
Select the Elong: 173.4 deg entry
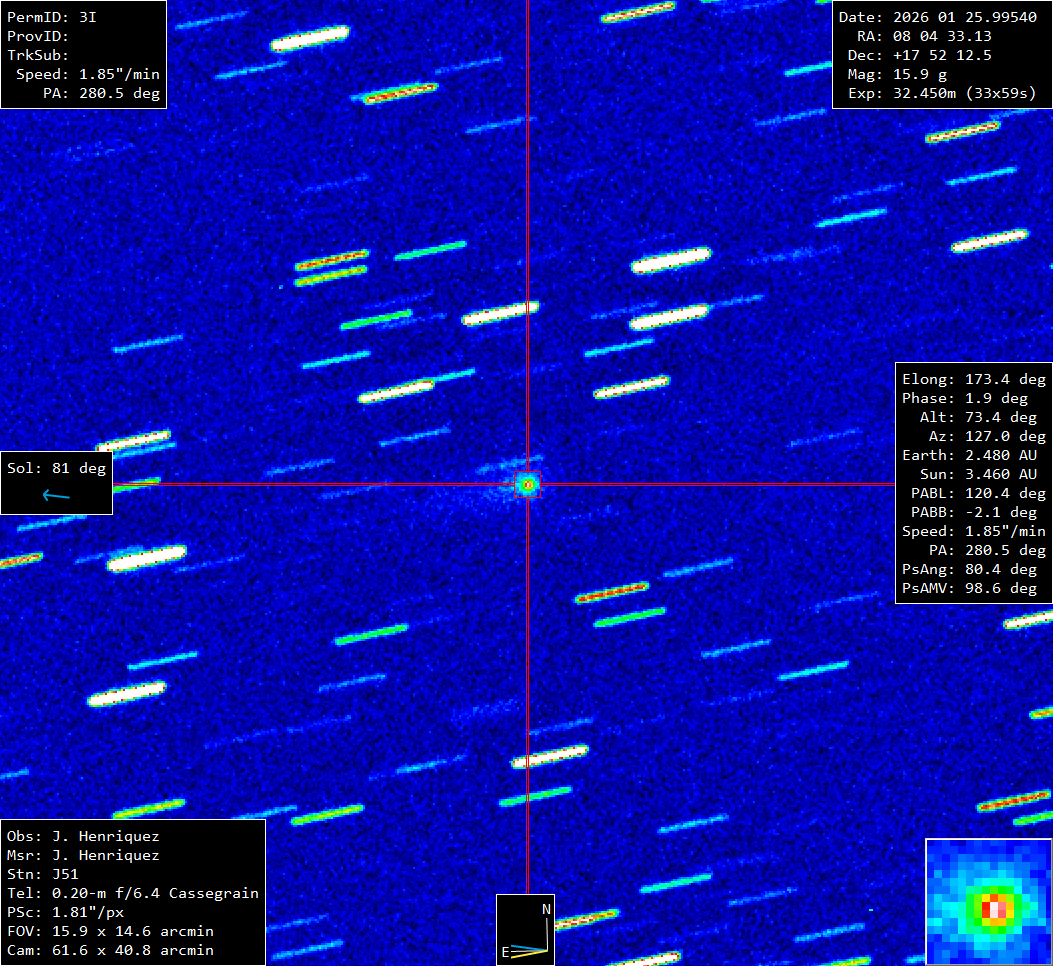[973, 379]
